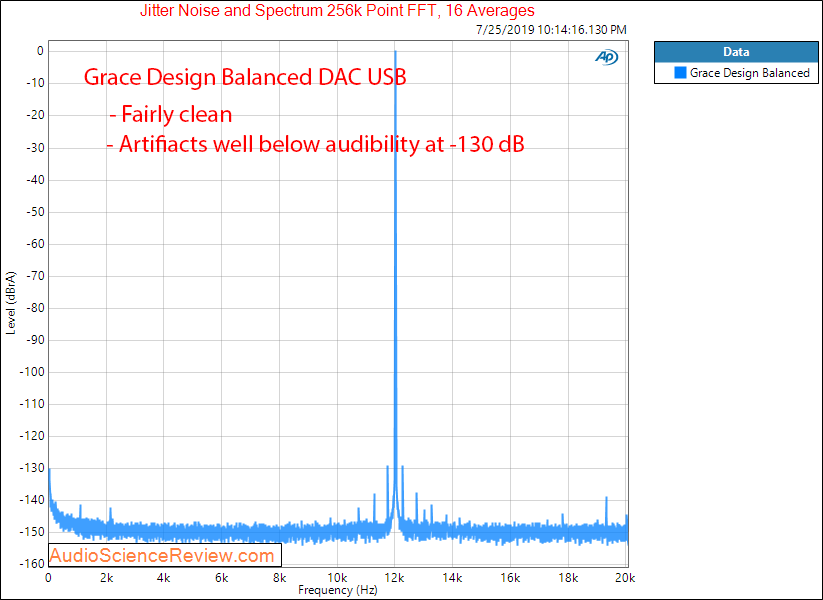Screen dimensions: 823x600
Task: Click the Artifacts well below audibility annotation
Action: tap(315, 143)
